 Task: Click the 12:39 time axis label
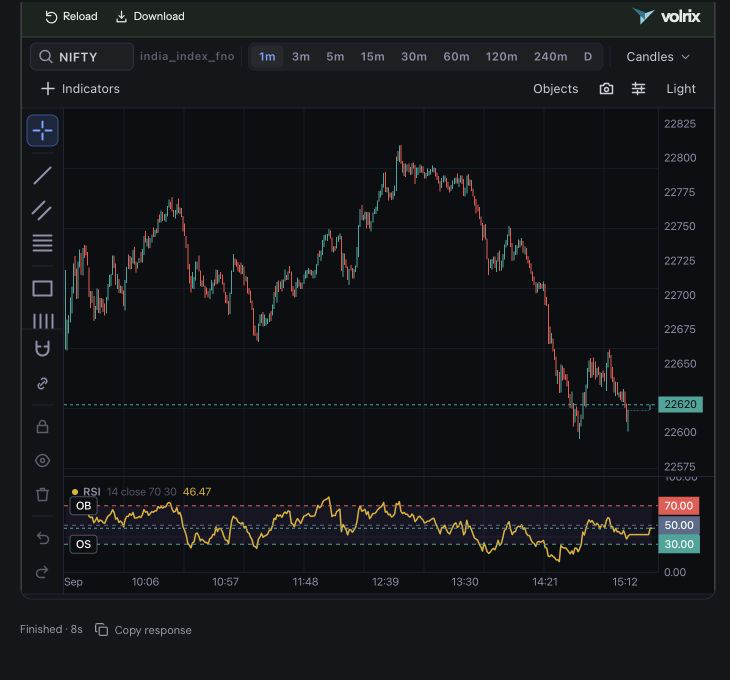coord(385,582)
